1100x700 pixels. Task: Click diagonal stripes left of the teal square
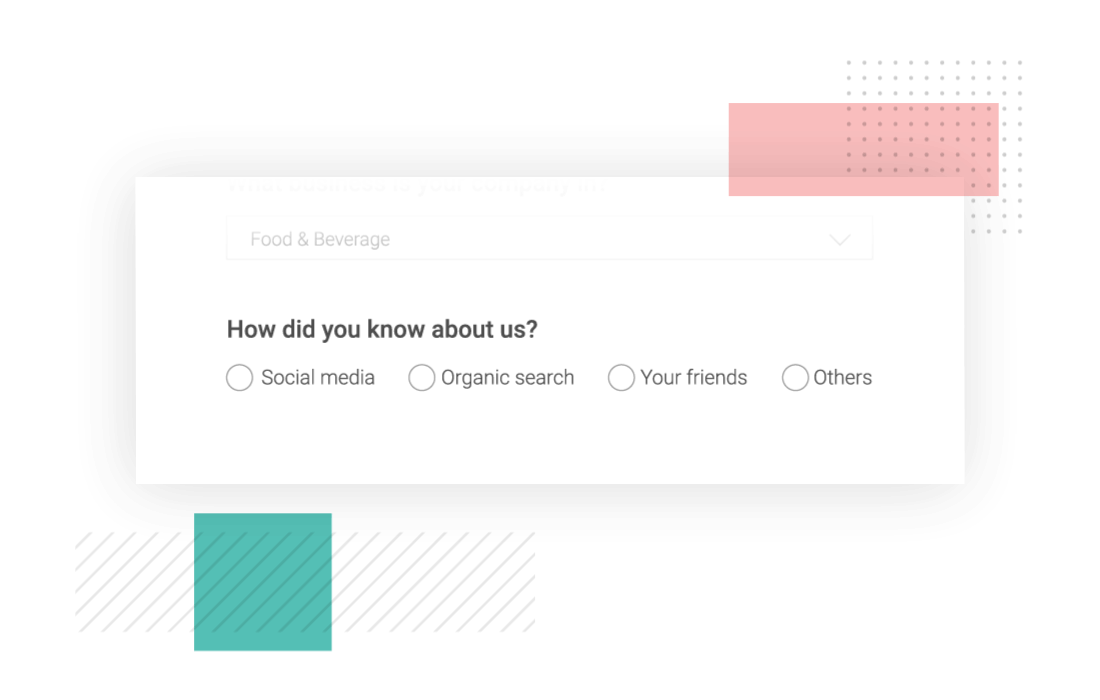135,581
